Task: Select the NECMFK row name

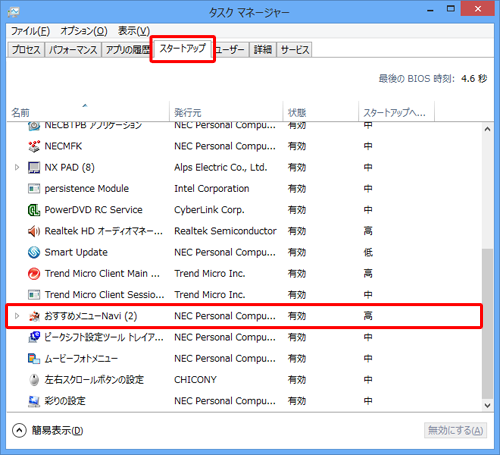Action: click(63, 146)
